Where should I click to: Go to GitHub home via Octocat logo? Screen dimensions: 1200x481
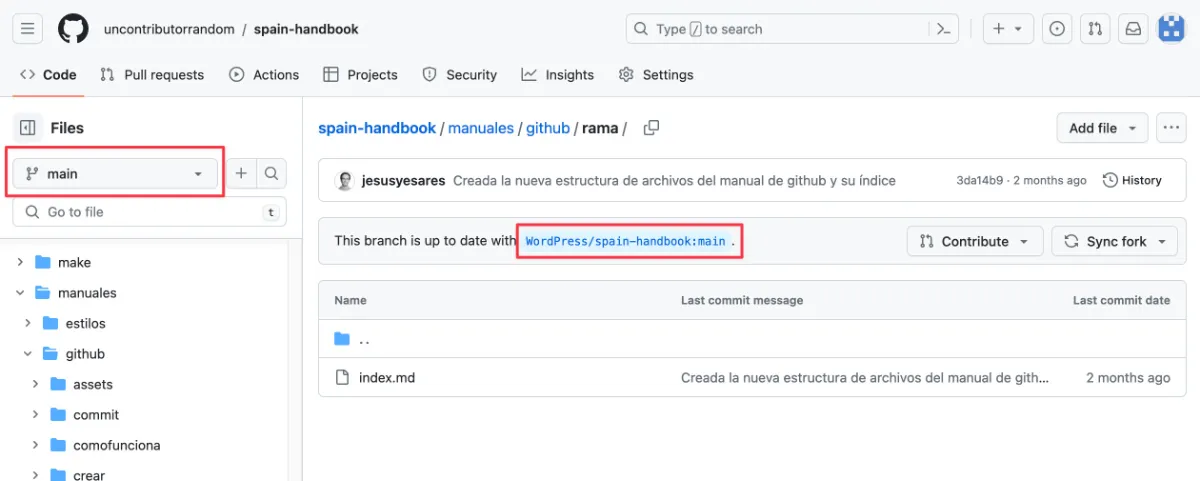(73, 29)
